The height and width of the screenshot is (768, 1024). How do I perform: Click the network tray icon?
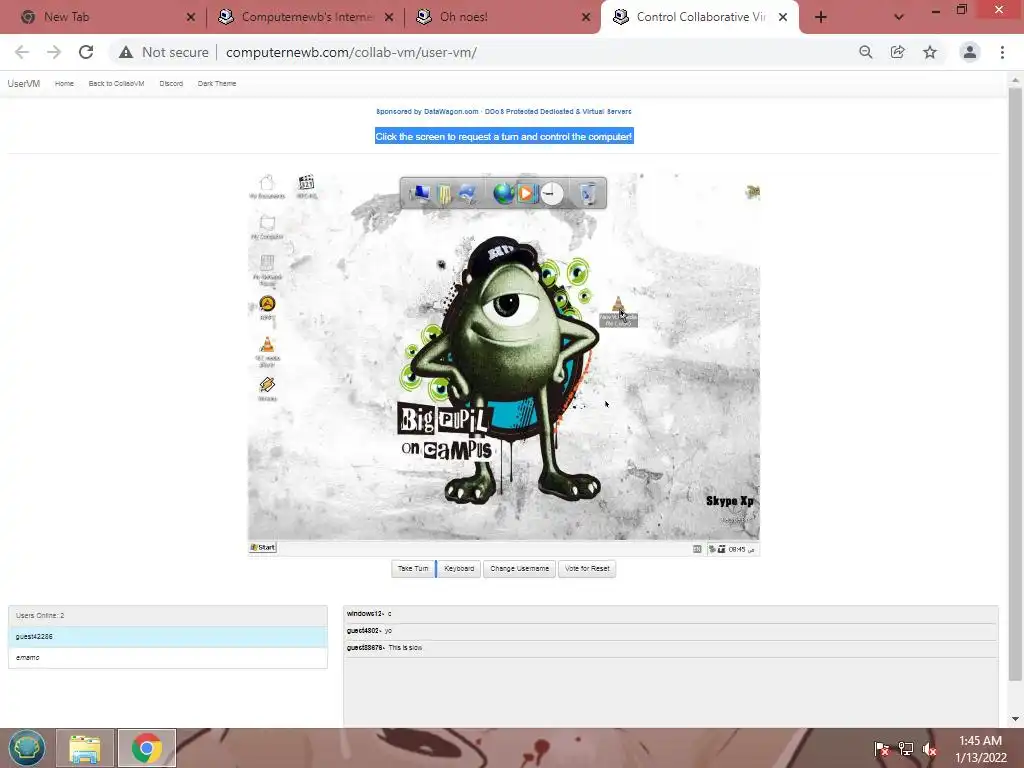tap(906, 749)
